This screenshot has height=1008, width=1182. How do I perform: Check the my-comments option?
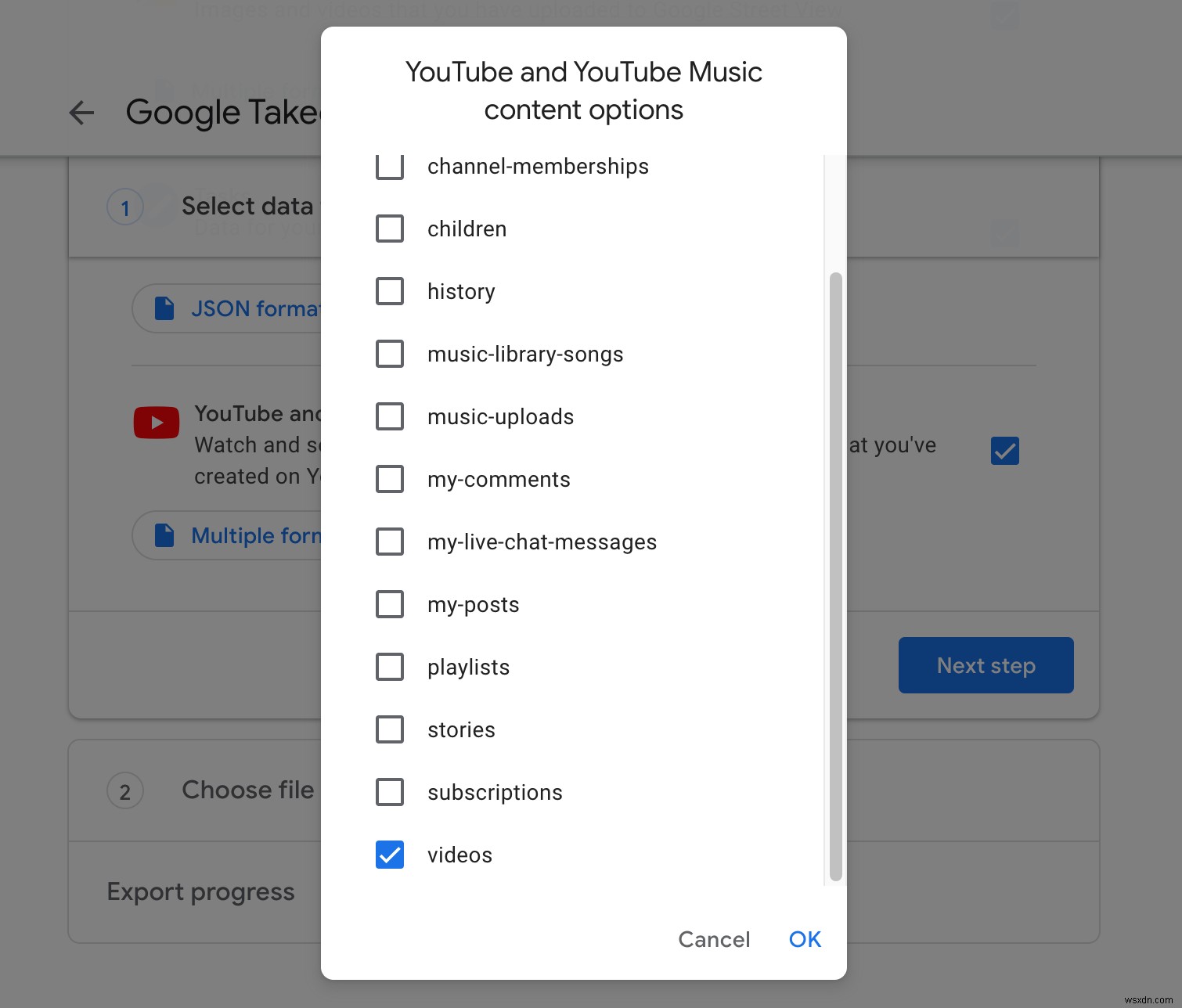(x=389, y=479)
